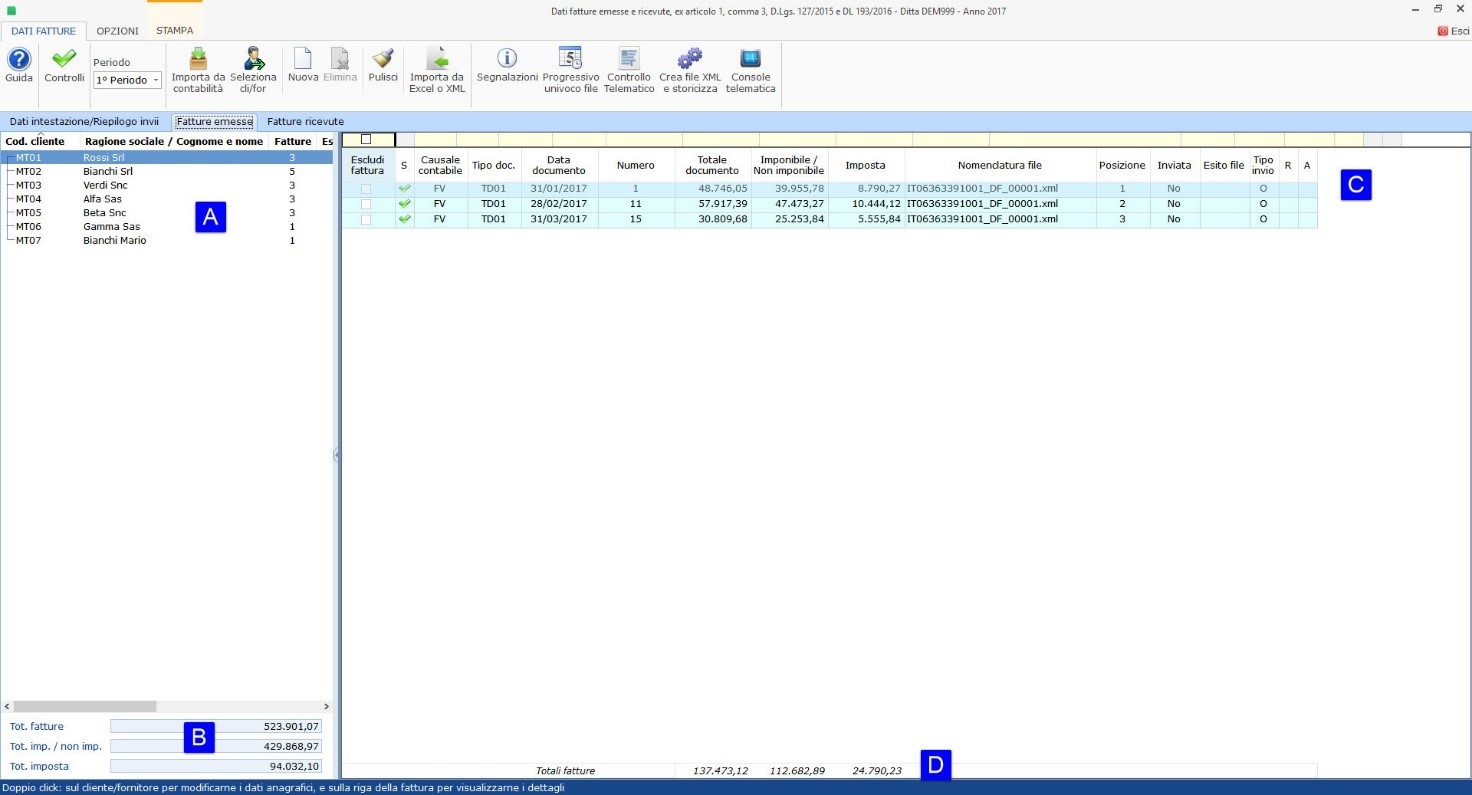Click Tot. imp. / non imp. field 429.868,97
This screenshot has height=795, width=1472.
tap(216, 746)
